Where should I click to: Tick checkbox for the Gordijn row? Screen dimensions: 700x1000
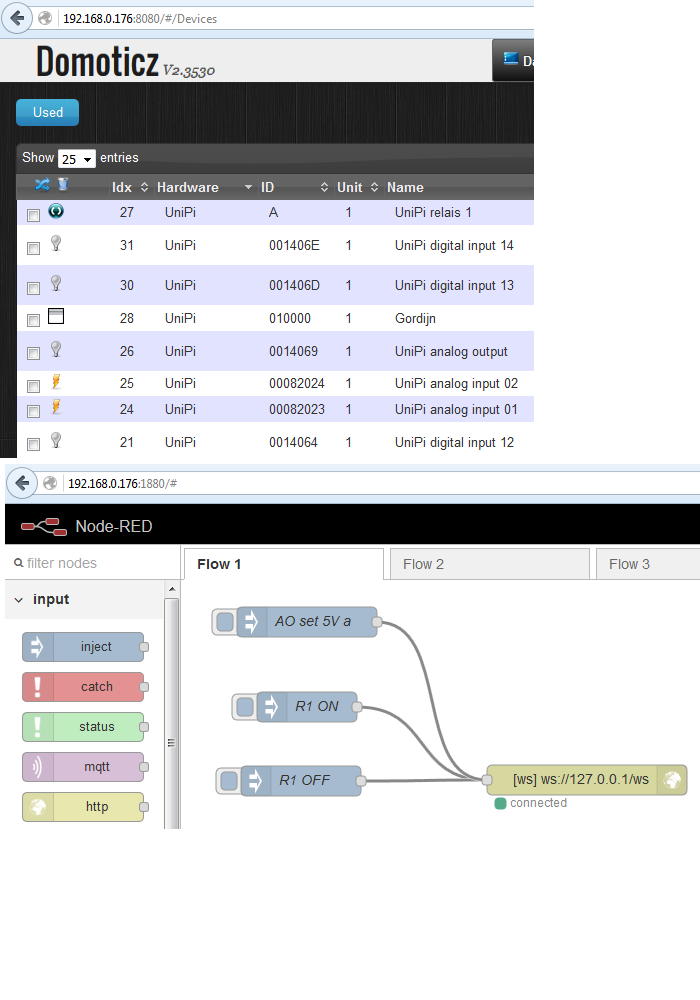point(34,320)
